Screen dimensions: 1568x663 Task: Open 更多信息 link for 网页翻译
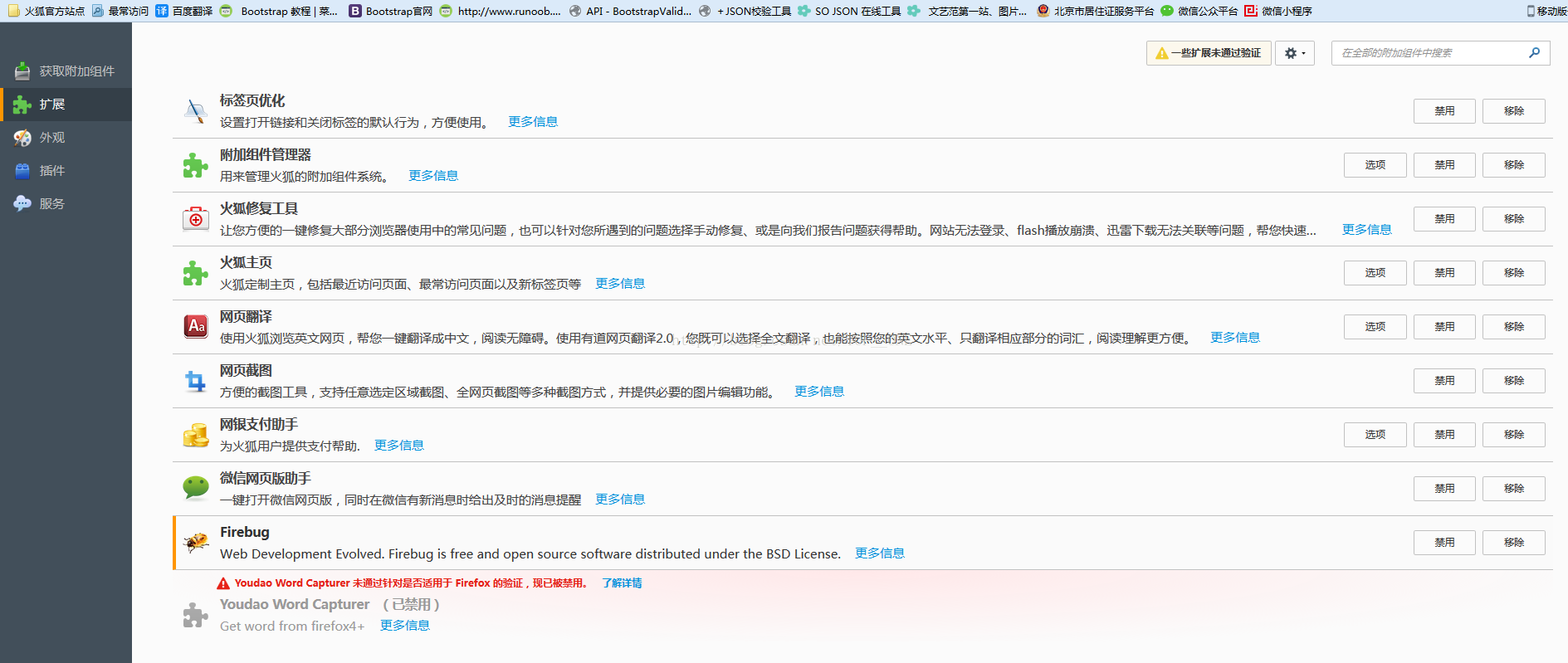click(1235, 338)
